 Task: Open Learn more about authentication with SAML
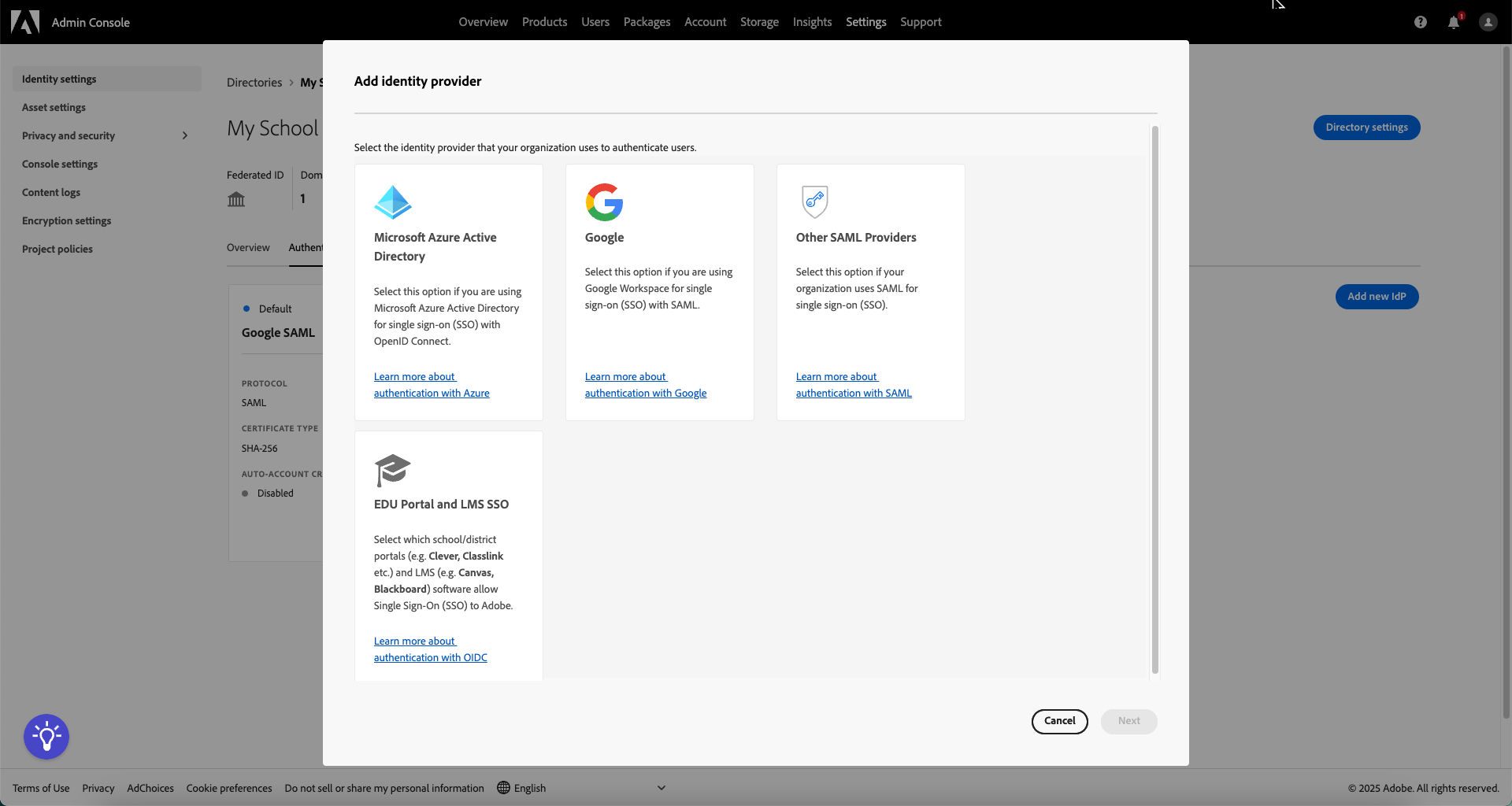(854, 385)
